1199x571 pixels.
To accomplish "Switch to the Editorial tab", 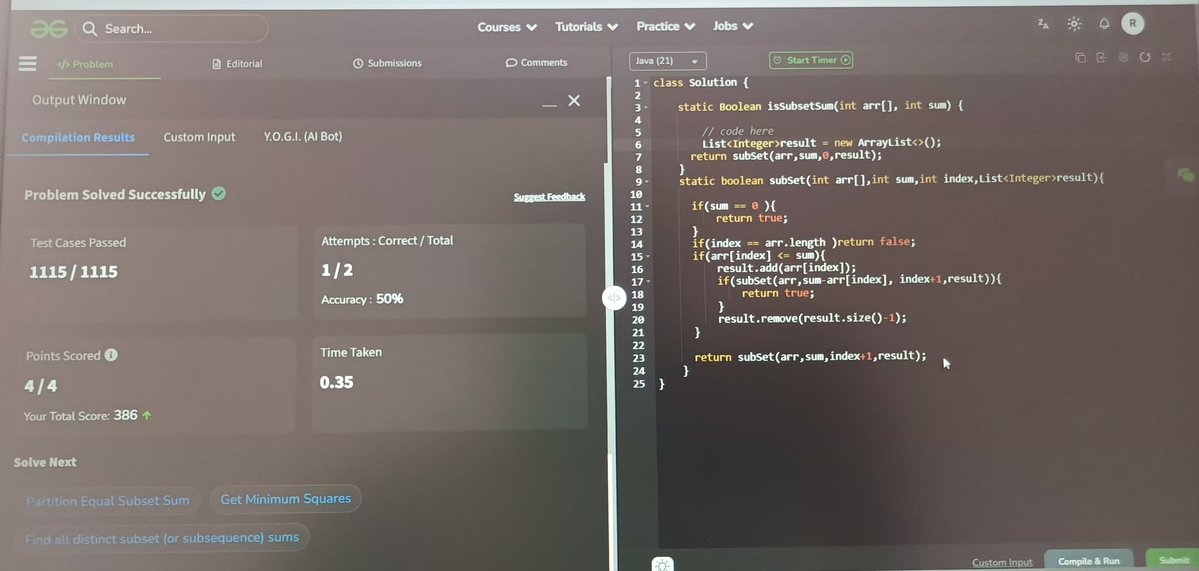I will click(237, 63).
